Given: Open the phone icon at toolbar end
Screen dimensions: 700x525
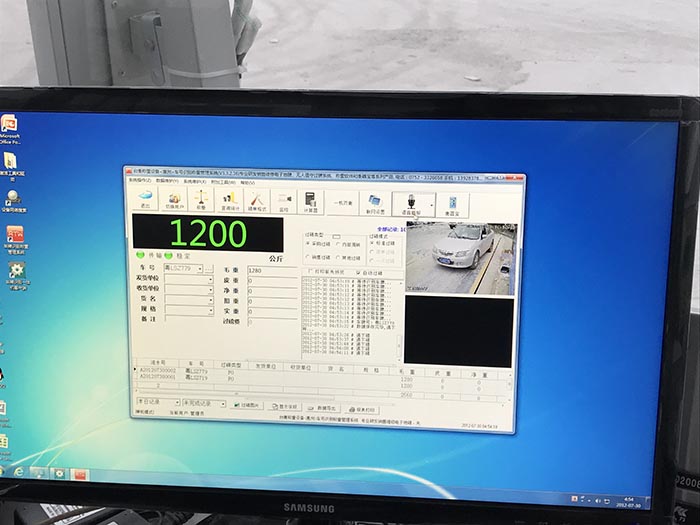Looking at the screenshot, I should click(x=452, y=205).
